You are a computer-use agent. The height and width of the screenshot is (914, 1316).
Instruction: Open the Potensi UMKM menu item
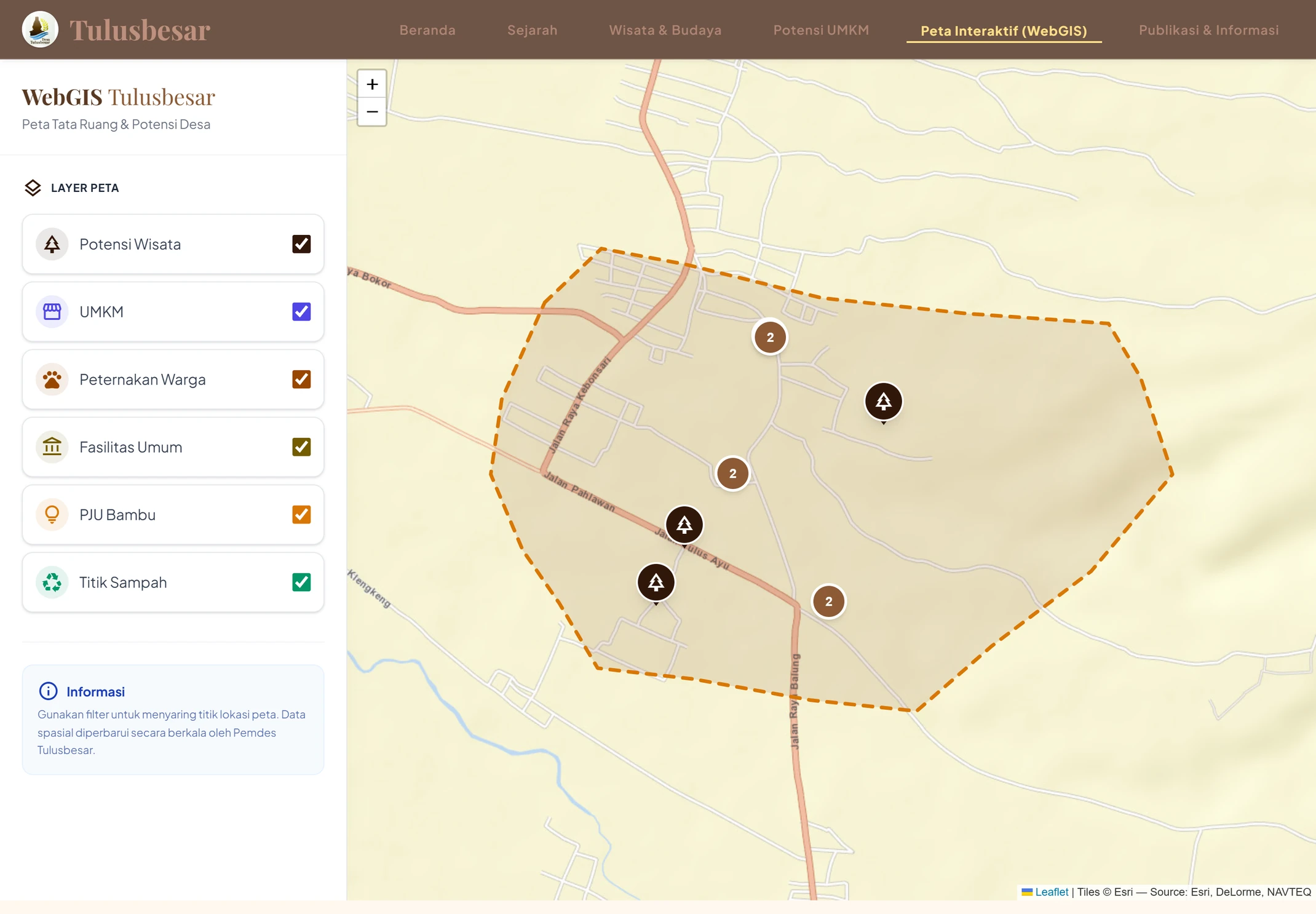pos(821,30)
